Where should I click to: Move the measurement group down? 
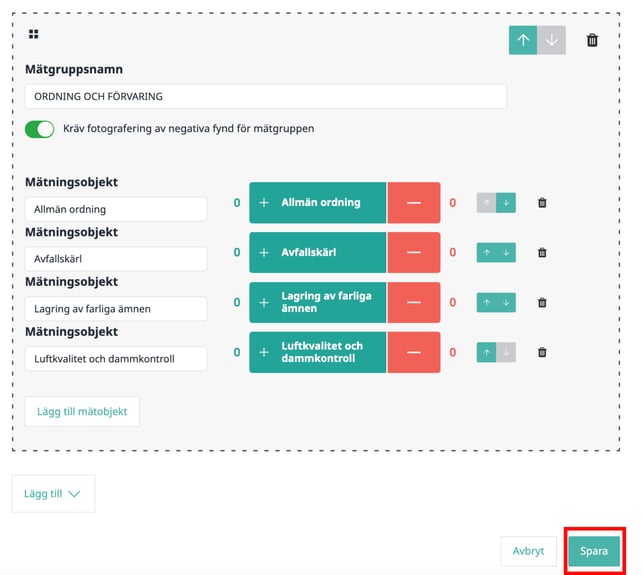pos(551,40)
